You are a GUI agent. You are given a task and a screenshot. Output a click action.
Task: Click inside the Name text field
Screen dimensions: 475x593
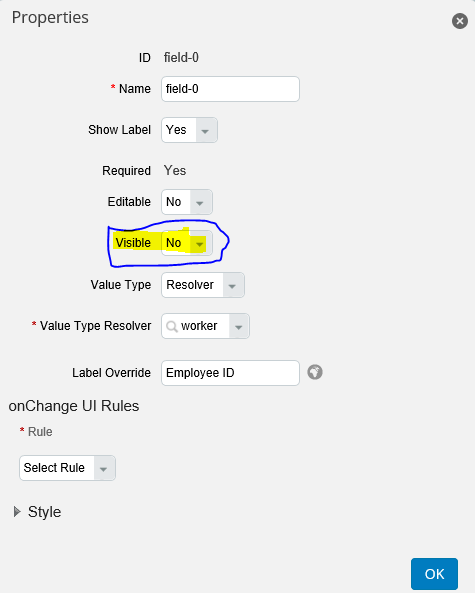coord(230,89)
